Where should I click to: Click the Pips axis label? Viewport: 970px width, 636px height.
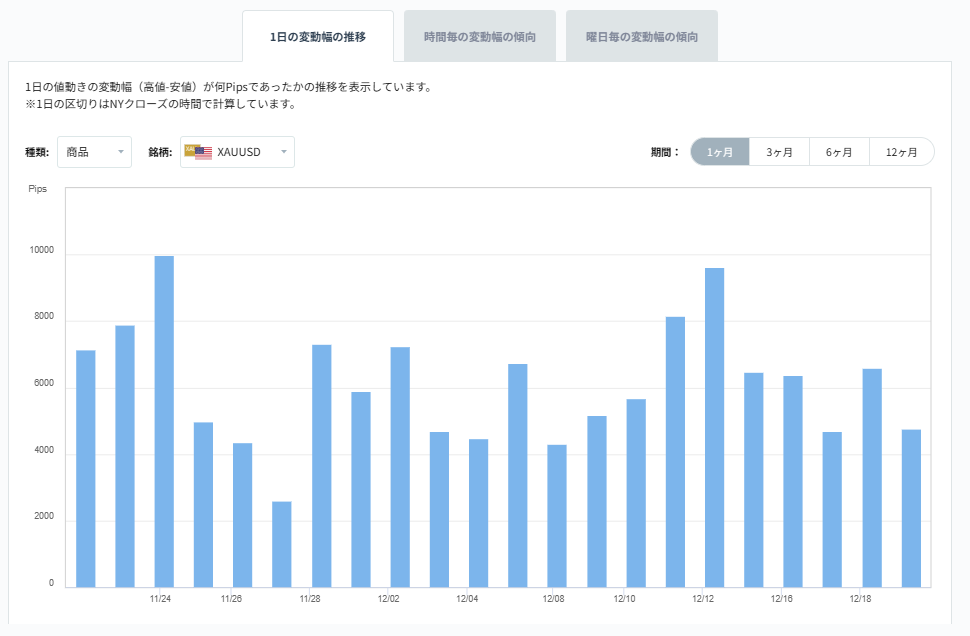coord(37,189)
